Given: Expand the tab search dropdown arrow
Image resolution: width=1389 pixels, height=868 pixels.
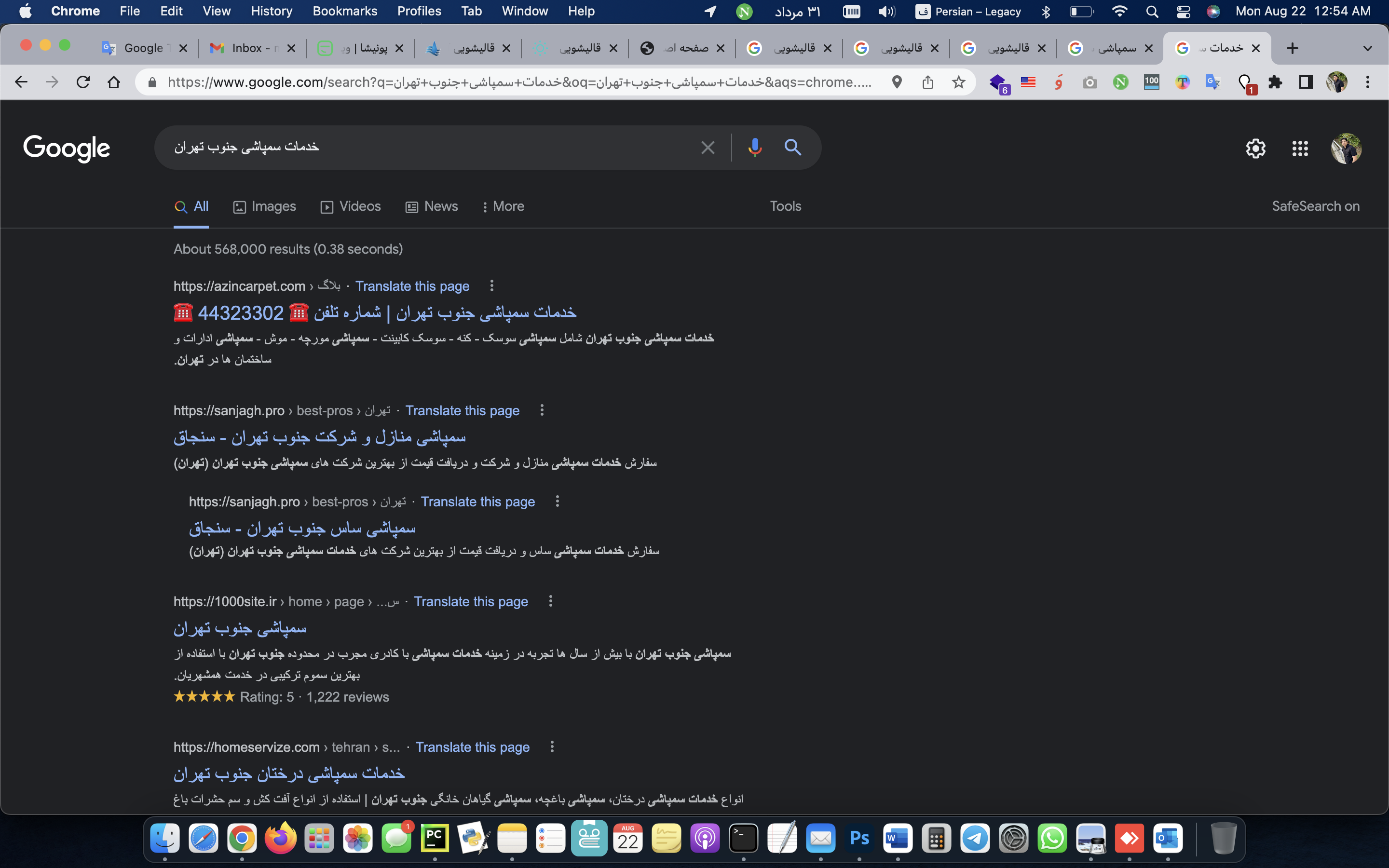Looking at the screenshot, I should click(1367, 48).
